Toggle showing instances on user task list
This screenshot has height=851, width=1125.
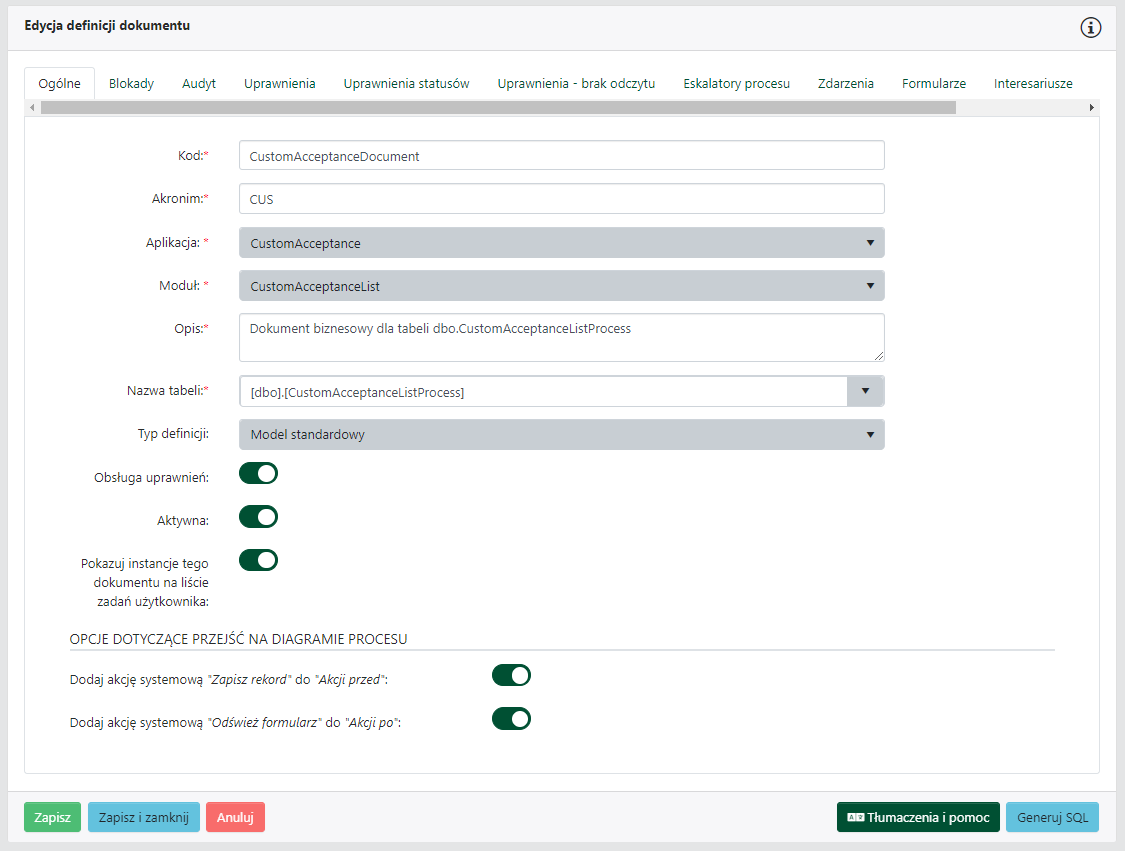258,560
